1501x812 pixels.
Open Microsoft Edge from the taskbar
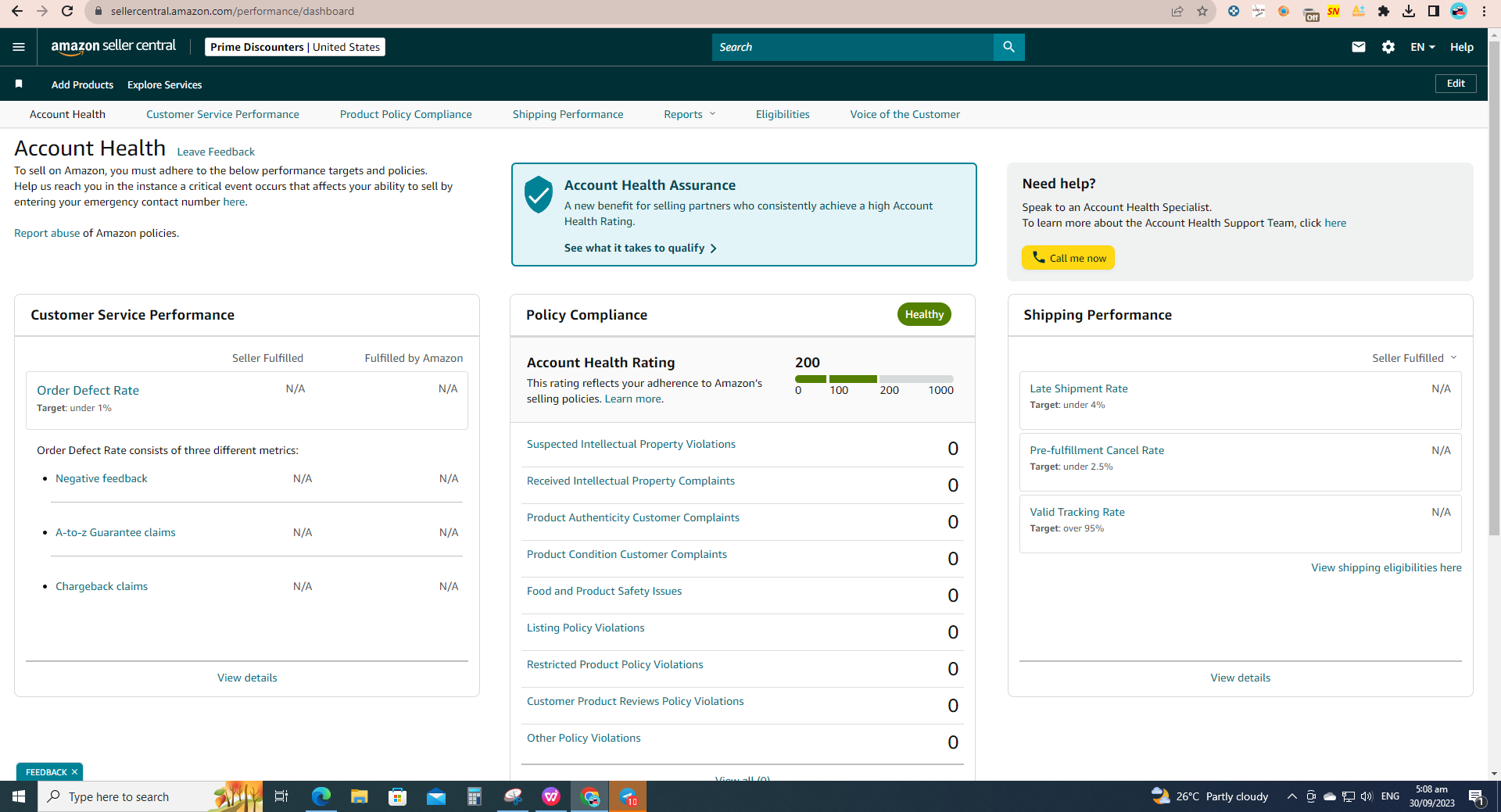[x=321, y=796]
